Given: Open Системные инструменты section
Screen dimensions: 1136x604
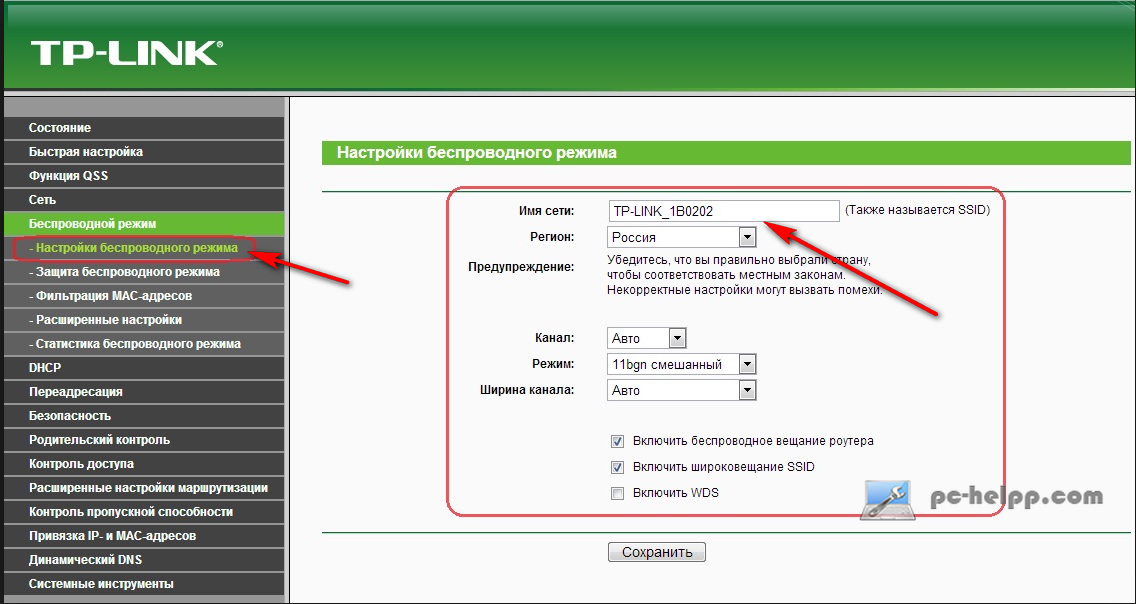Looking at the screenshot, I should (144, 584).
